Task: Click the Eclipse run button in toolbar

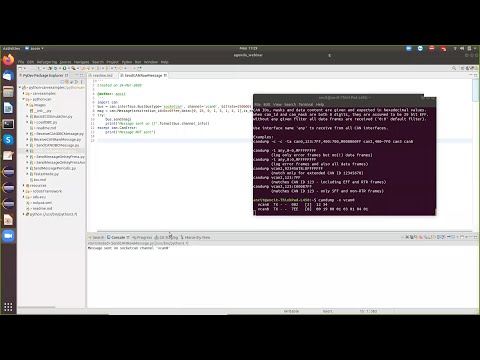Action: (65, 68)
